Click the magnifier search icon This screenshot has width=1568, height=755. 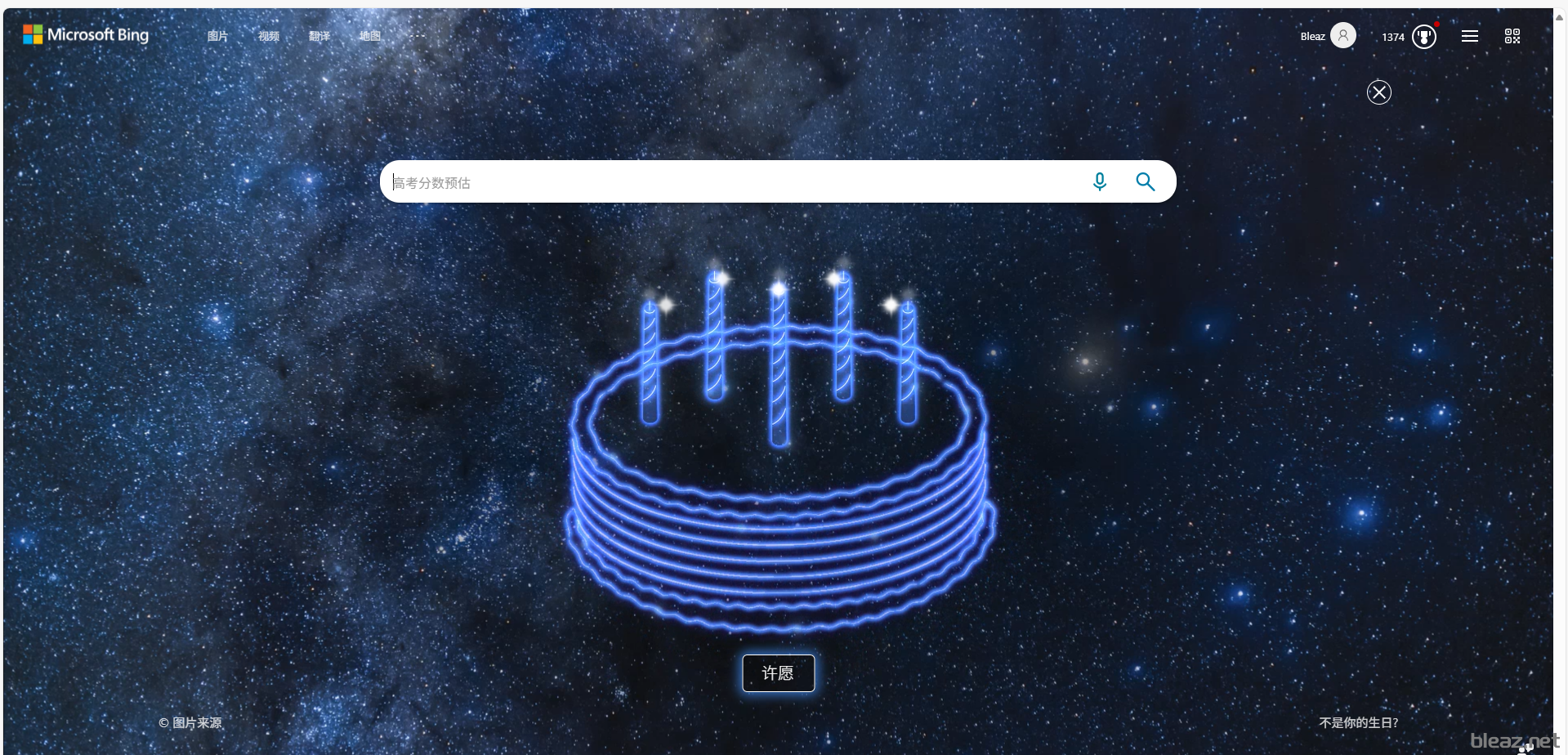(1146, 181)
